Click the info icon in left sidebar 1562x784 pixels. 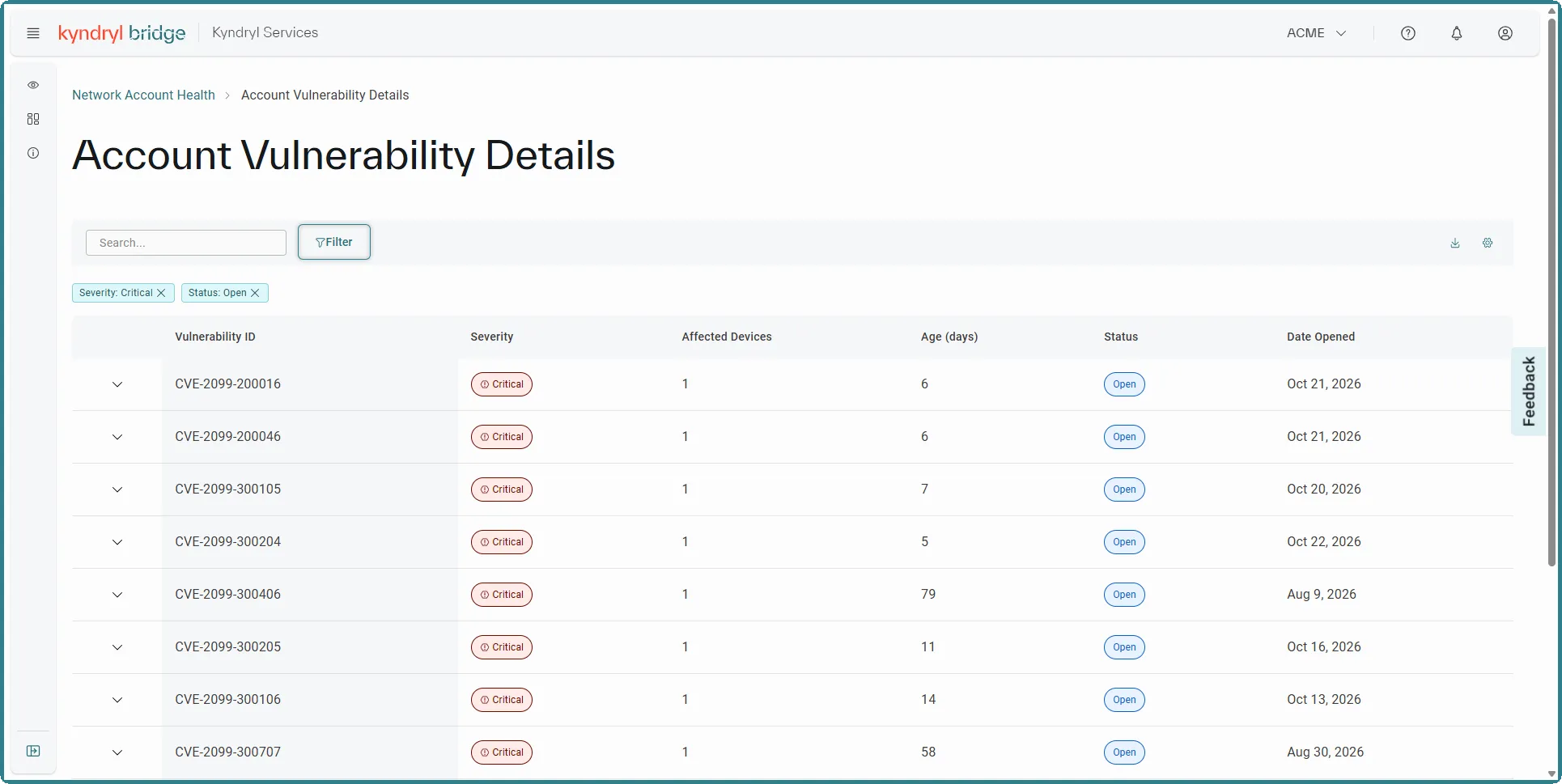33,153
